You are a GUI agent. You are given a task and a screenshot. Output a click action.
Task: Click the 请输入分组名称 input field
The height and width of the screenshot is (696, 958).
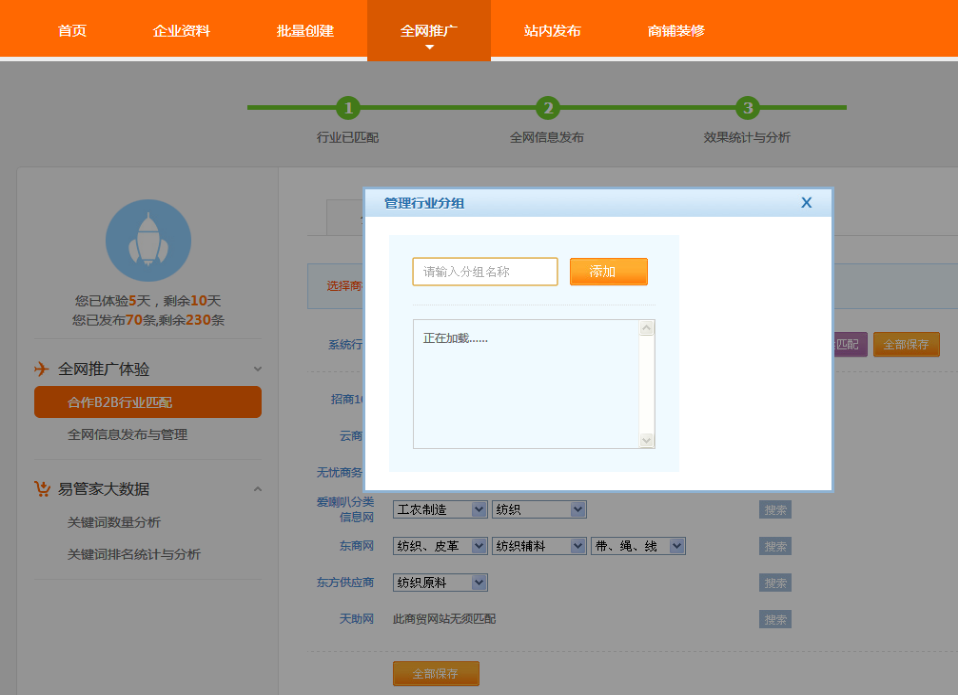(x=485, y=272)
